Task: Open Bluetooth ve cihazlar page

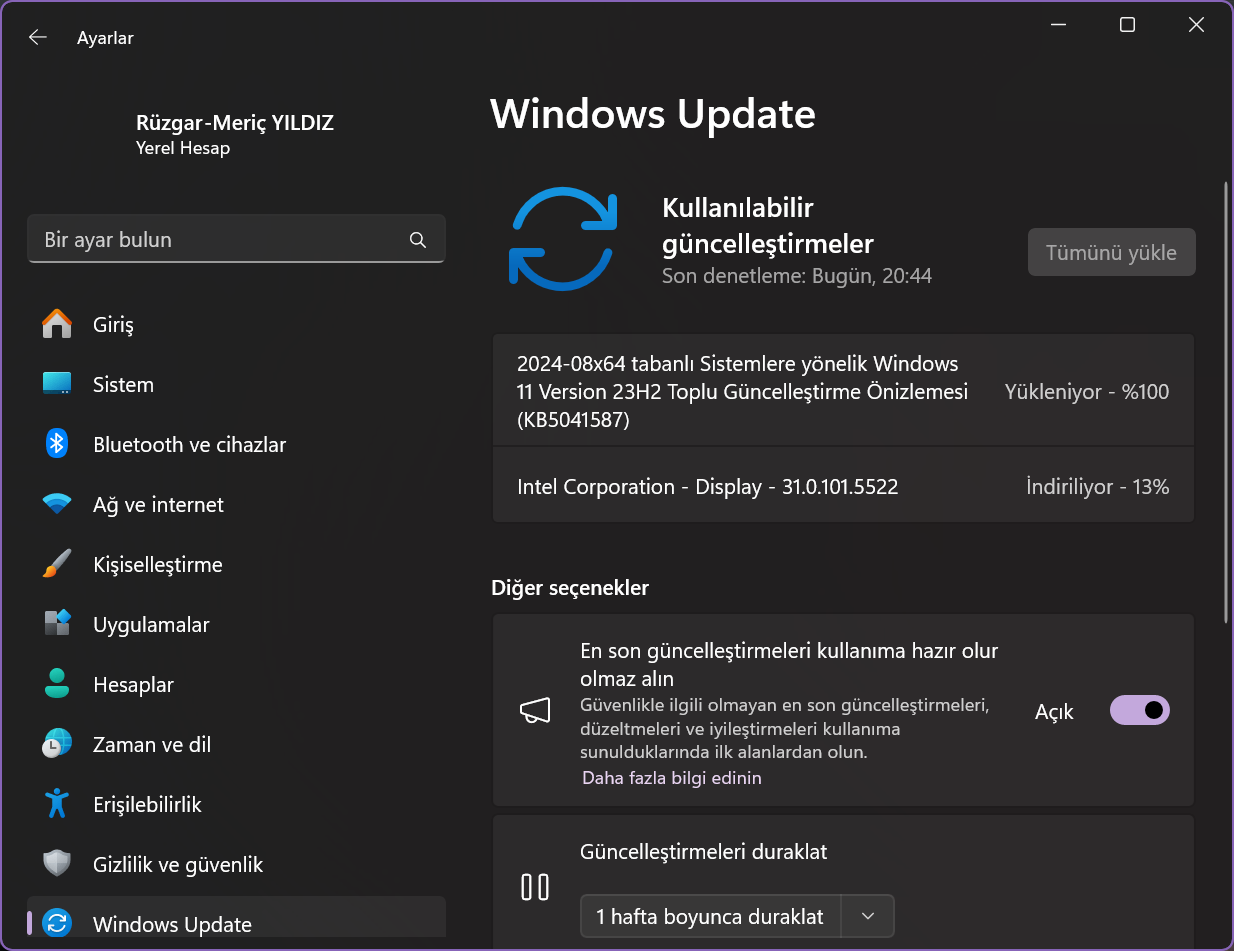Action: point(236,444)
